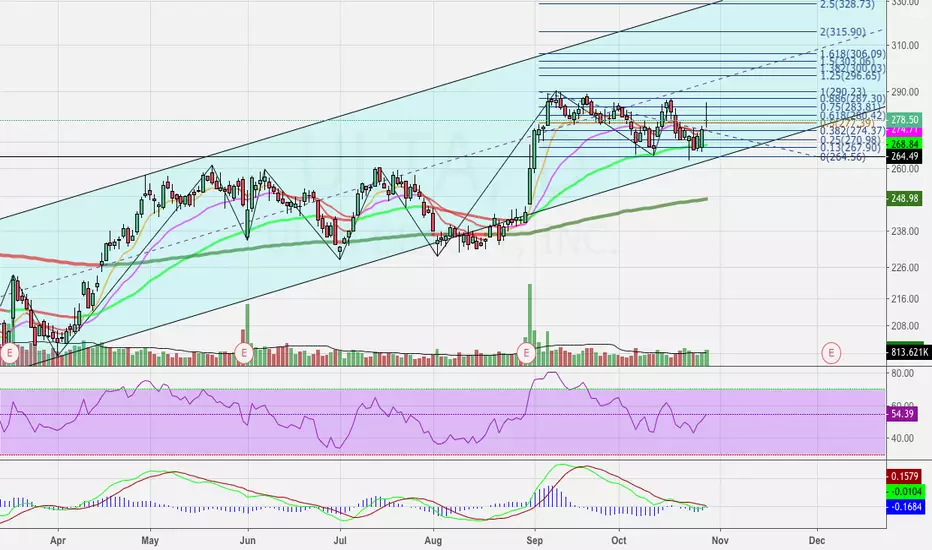The height and width of the screenshot is (550, 932).
Task: Select the 2(315.90) Fibonacci level label
Action: (843, 32)
